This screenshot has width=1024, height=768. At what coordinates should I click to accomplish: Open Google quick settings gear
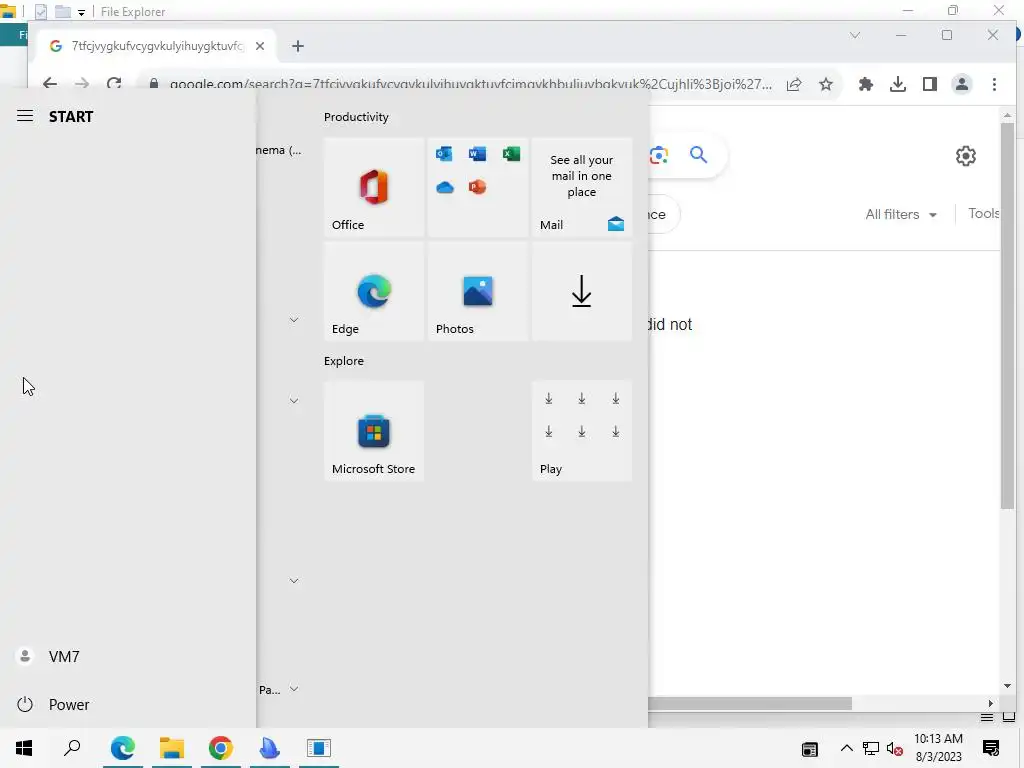(x=966, y=156)
